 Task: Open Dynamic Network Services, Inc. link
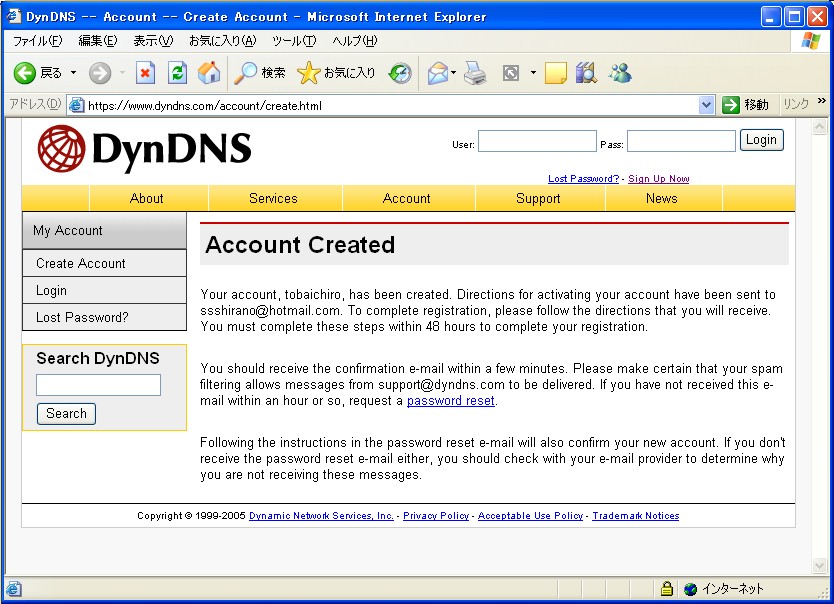[321, 516]
